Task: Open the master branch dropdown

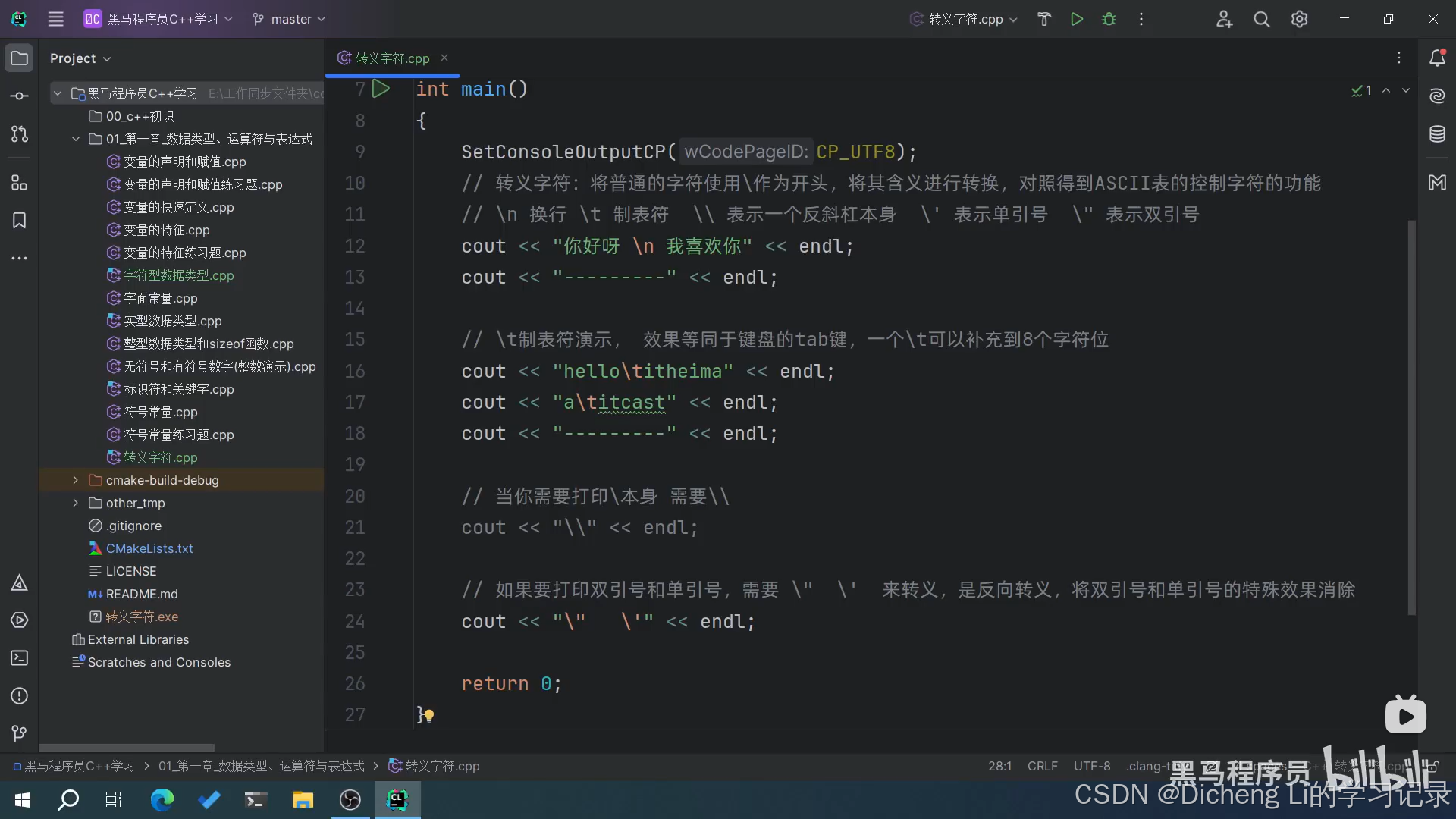Action: (289, 19)
